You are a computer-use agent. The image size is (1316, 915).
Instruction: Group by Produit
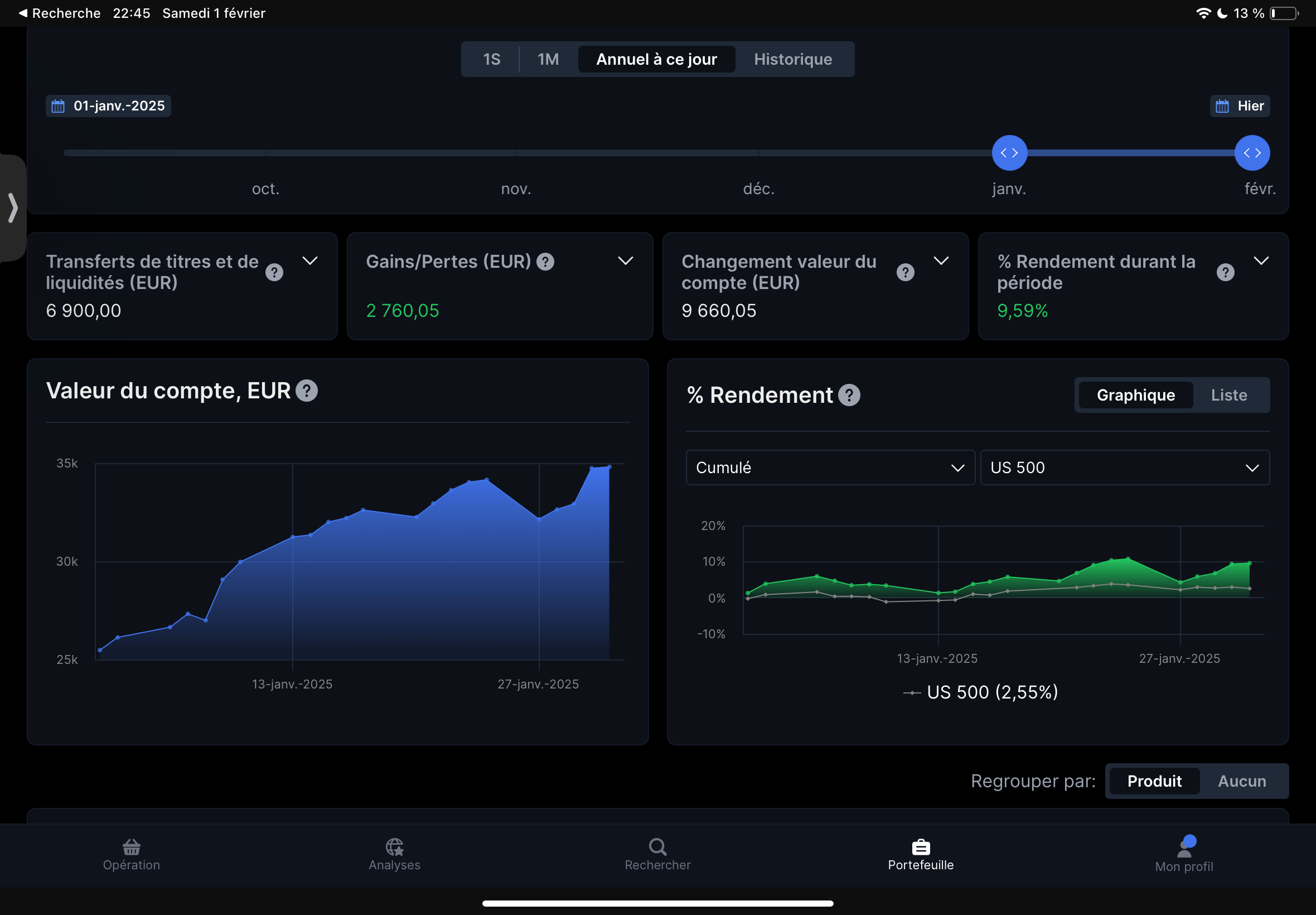coord(1154,781)
